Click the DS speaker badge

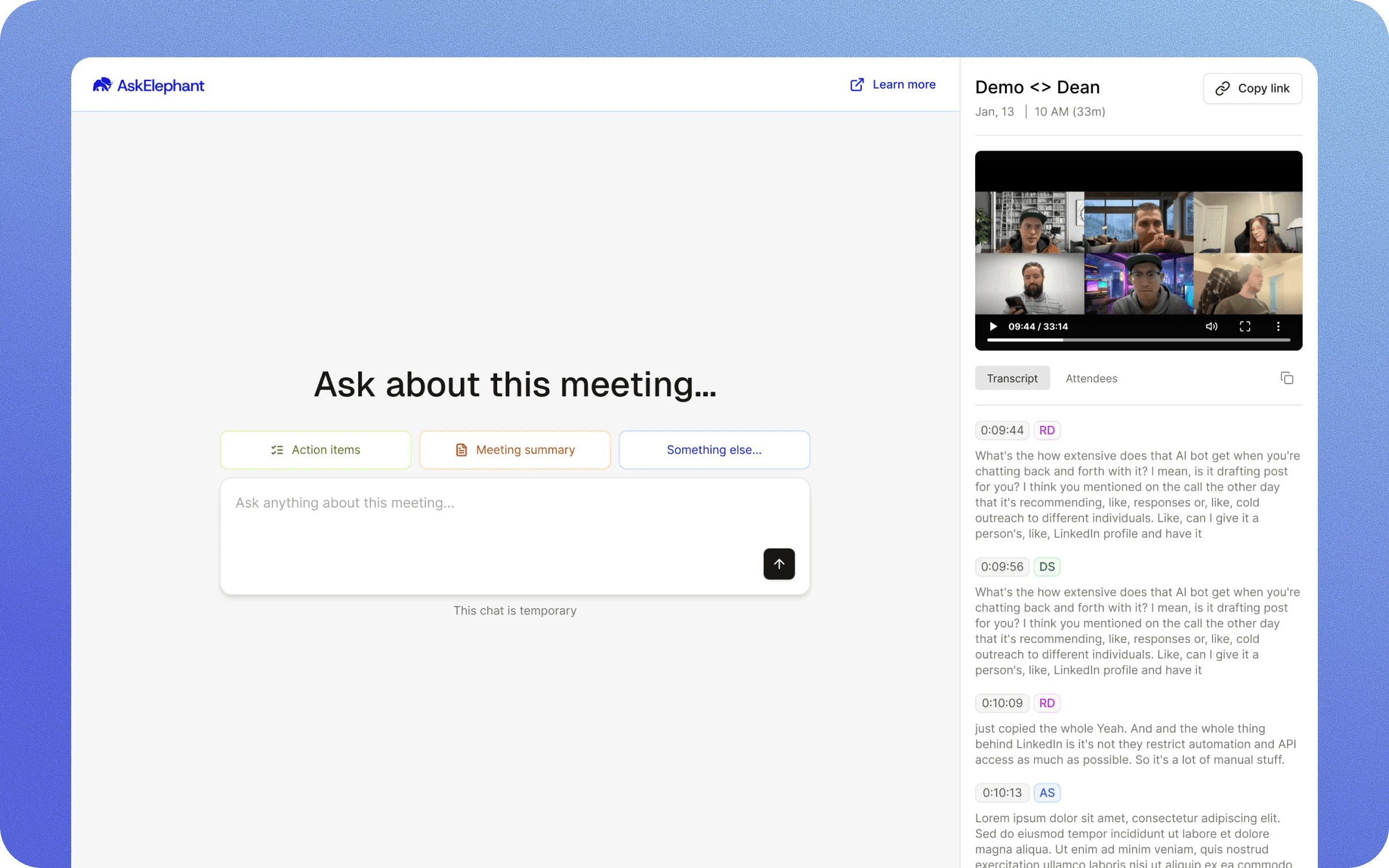[1046, 567]
